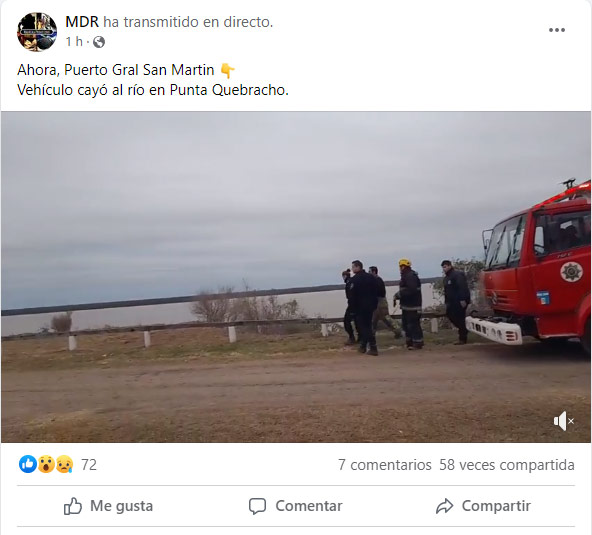Click the Compartir button
Screen dimensions: 592x535
[x=483, y=506]
